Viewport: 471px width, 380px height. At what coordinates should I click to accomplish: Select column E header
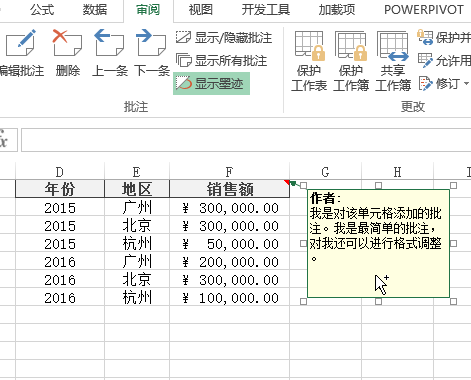pos(137,172)
